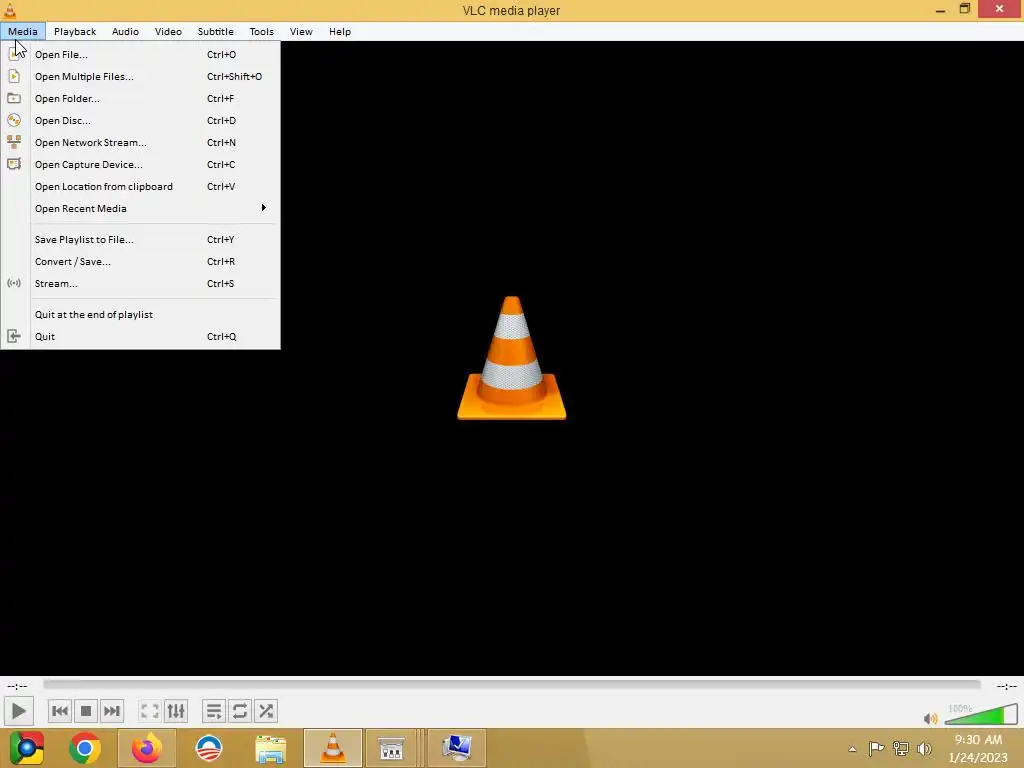Click the Open Multiple Files icon
Viewport: 1024px width, 768px height.
pyautogui.click(x=14, y=76)
